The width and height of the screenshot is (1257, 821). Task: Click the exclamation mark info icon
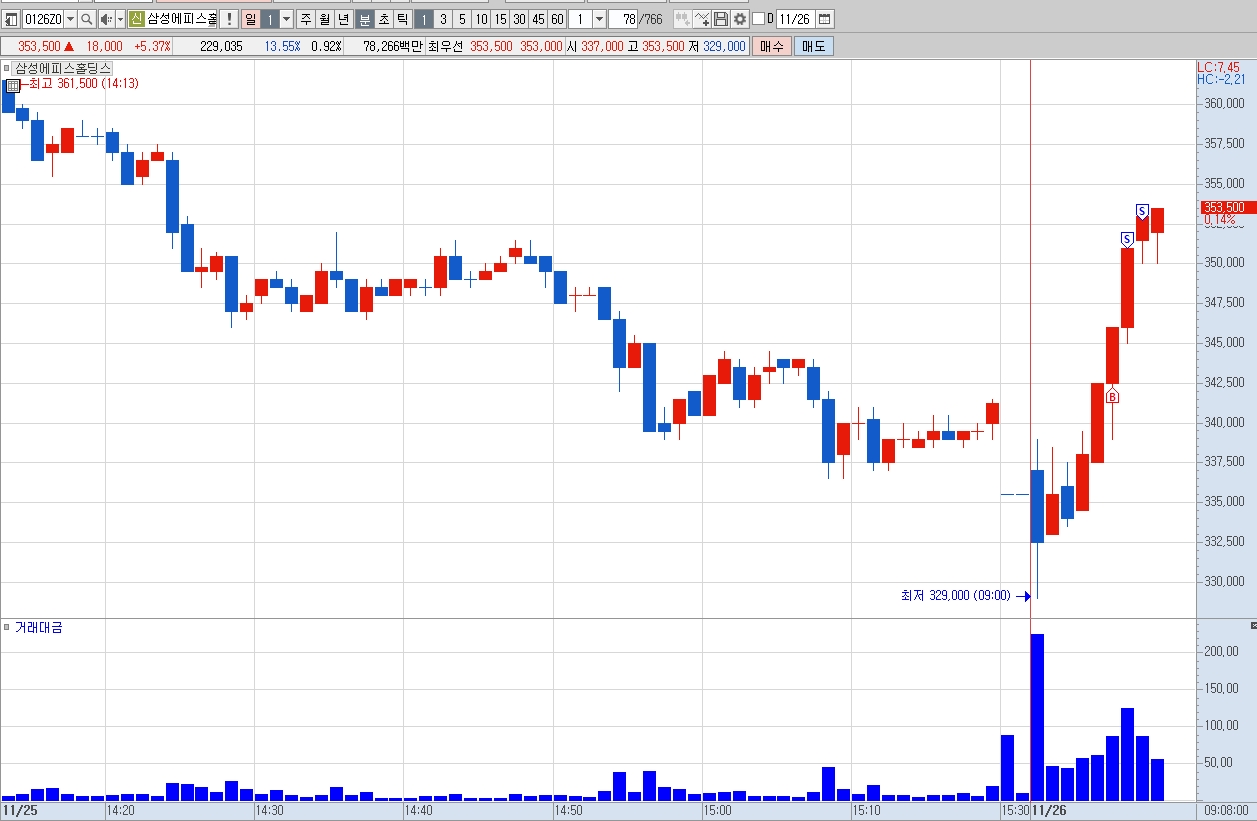(x=229, y=19)
